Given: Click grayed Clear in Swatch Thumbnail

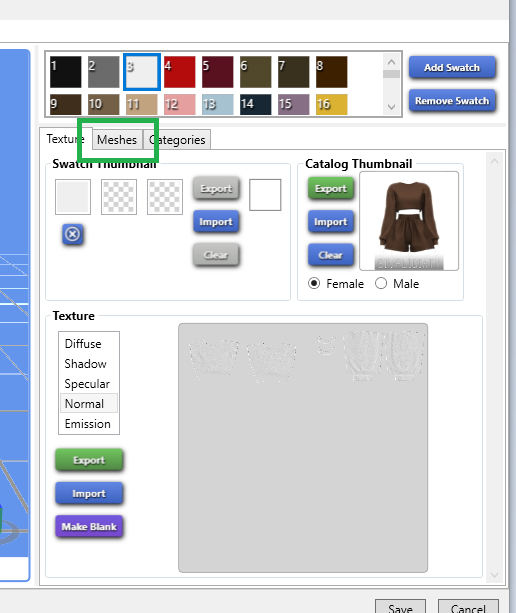Looking at the screenshot, I should pyautogui.click(x=216, y=255).
